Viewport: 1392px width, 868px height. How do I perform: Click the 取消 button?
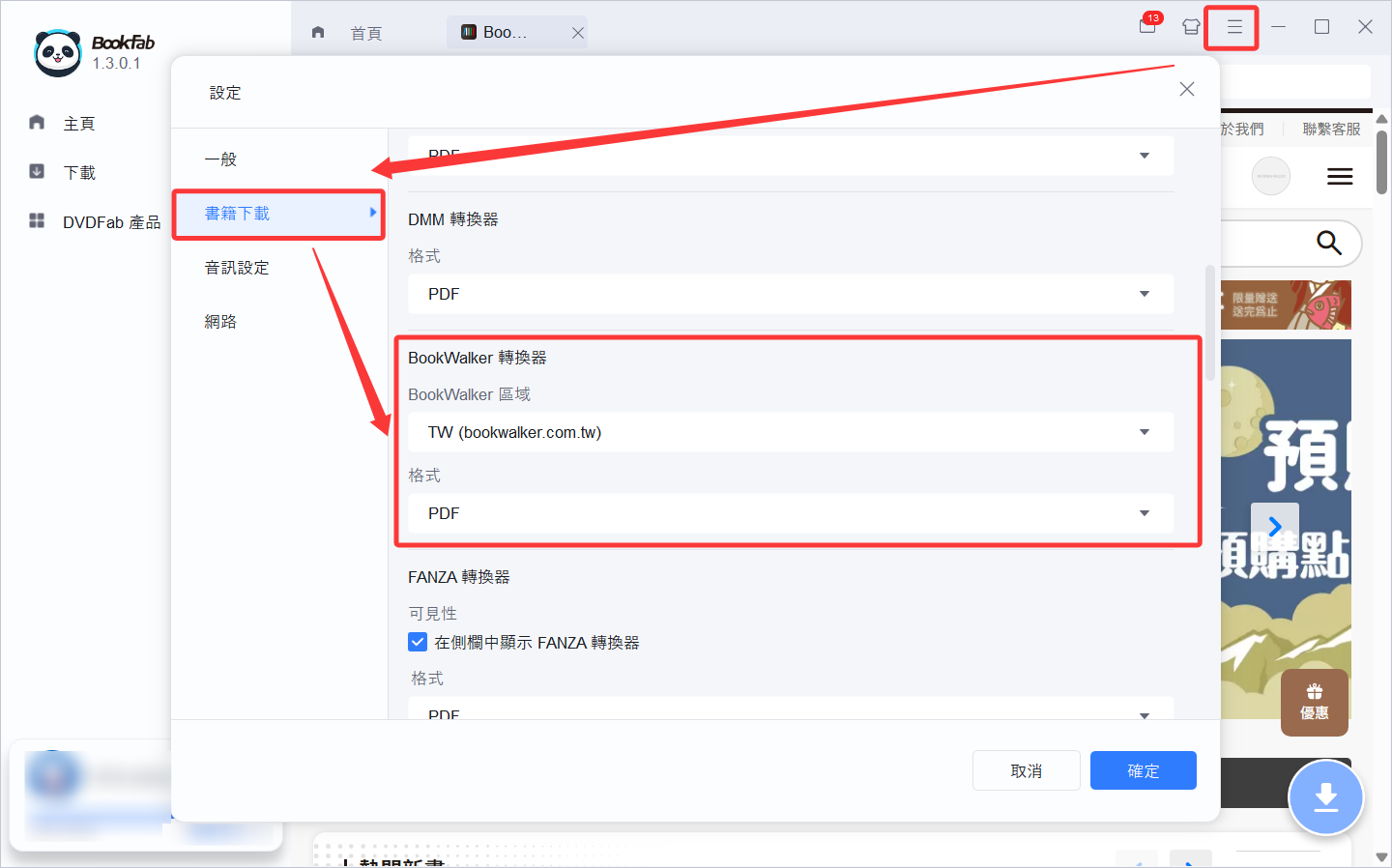coord(1027,770)
